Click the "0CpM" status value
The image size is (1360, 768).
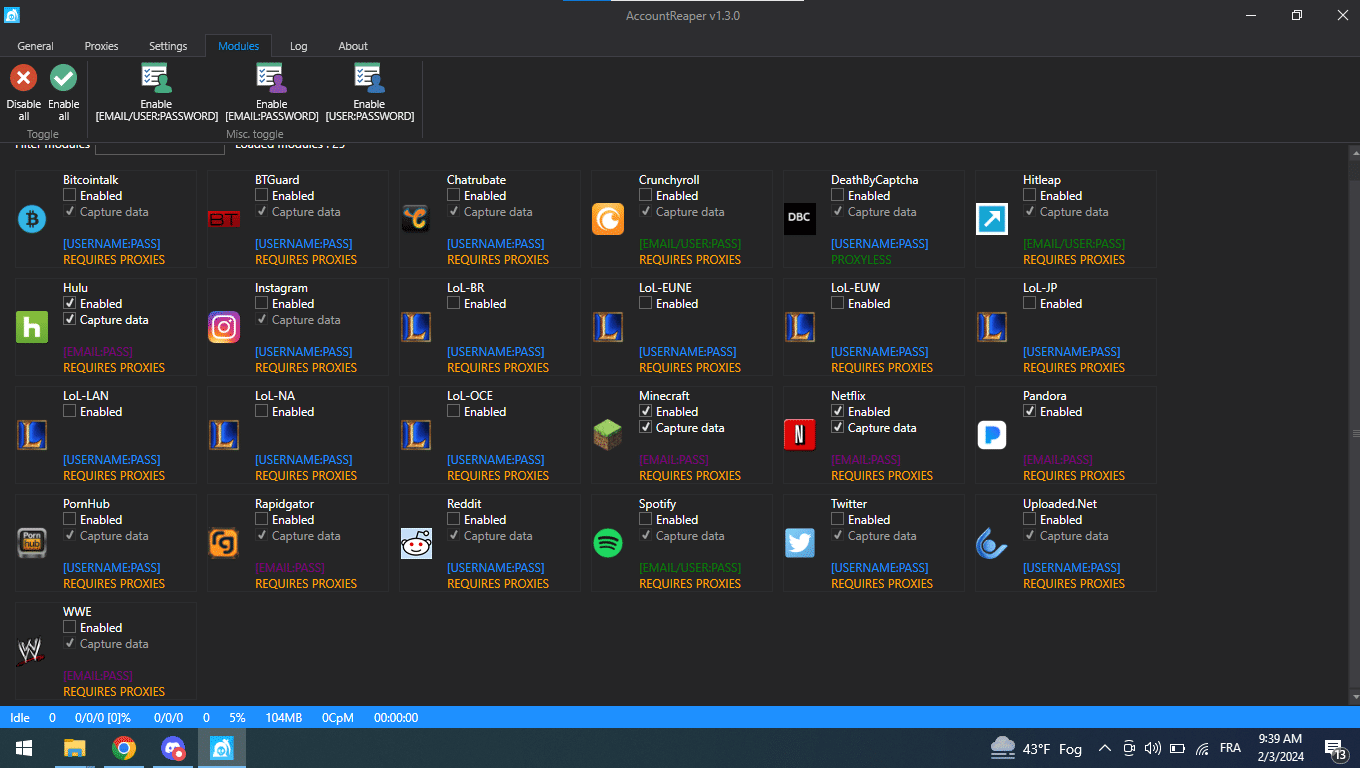(x=338, y=717)
